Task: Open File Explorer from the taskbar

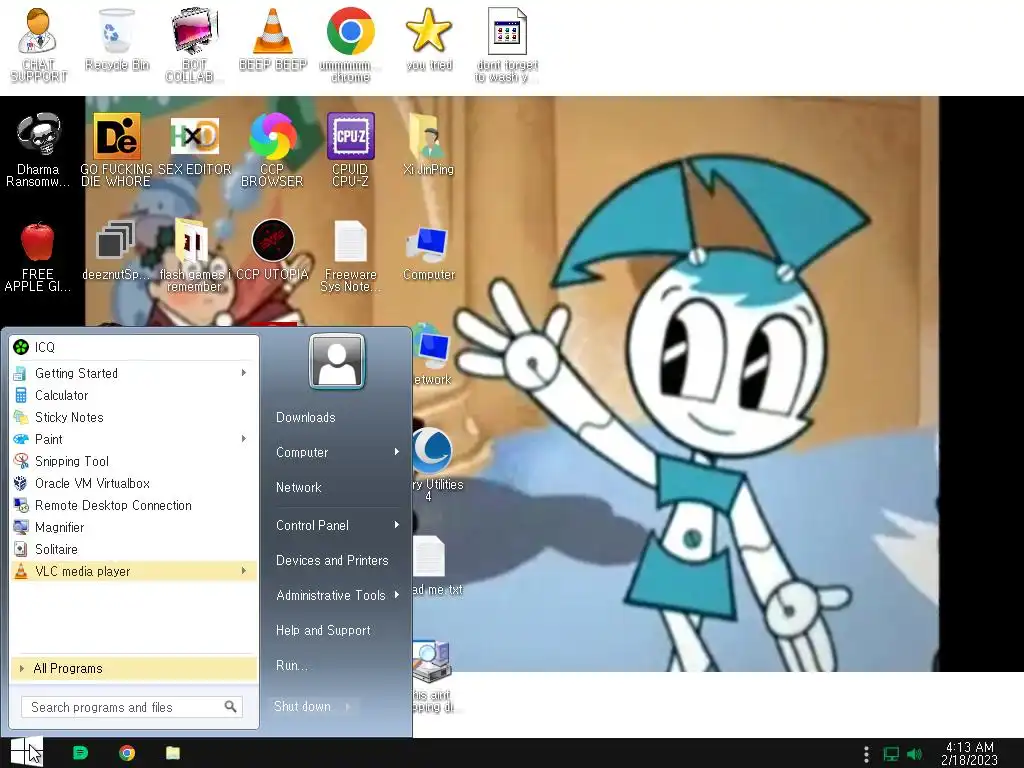Action: (x=173, y=753)
